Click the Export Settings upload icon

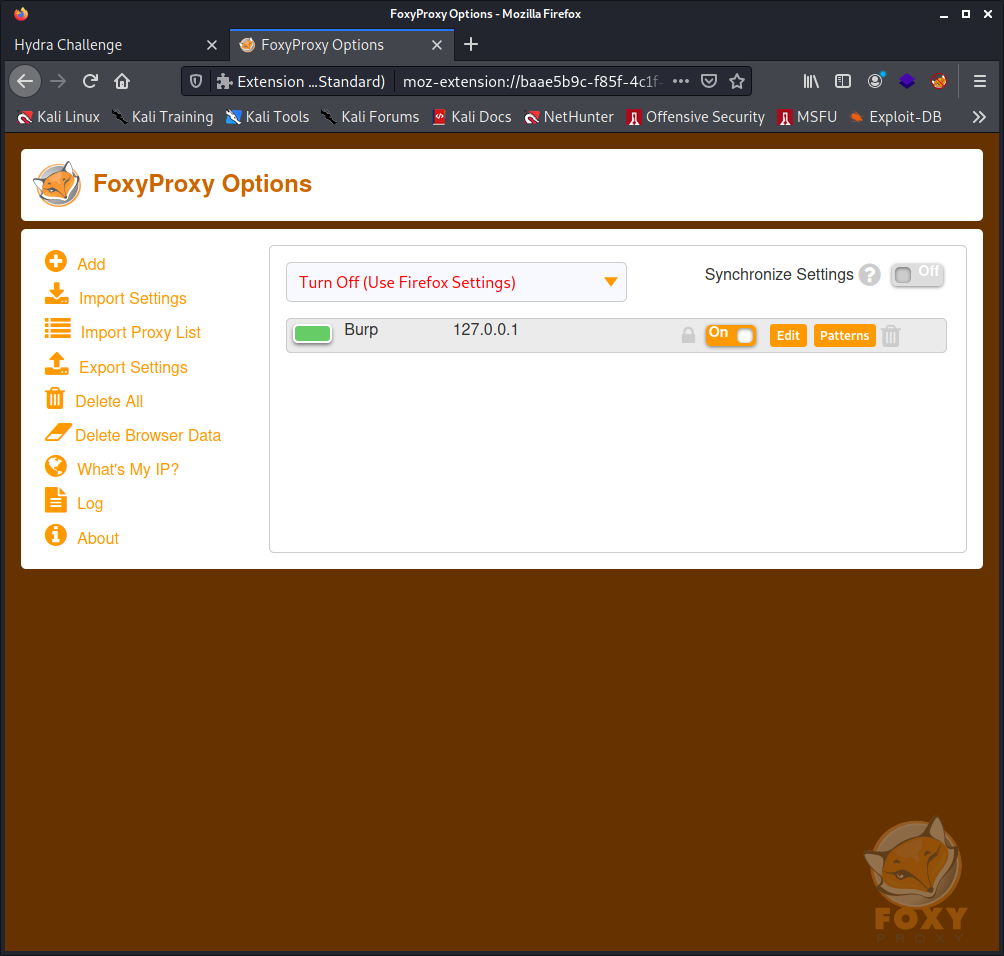point(56,364)
